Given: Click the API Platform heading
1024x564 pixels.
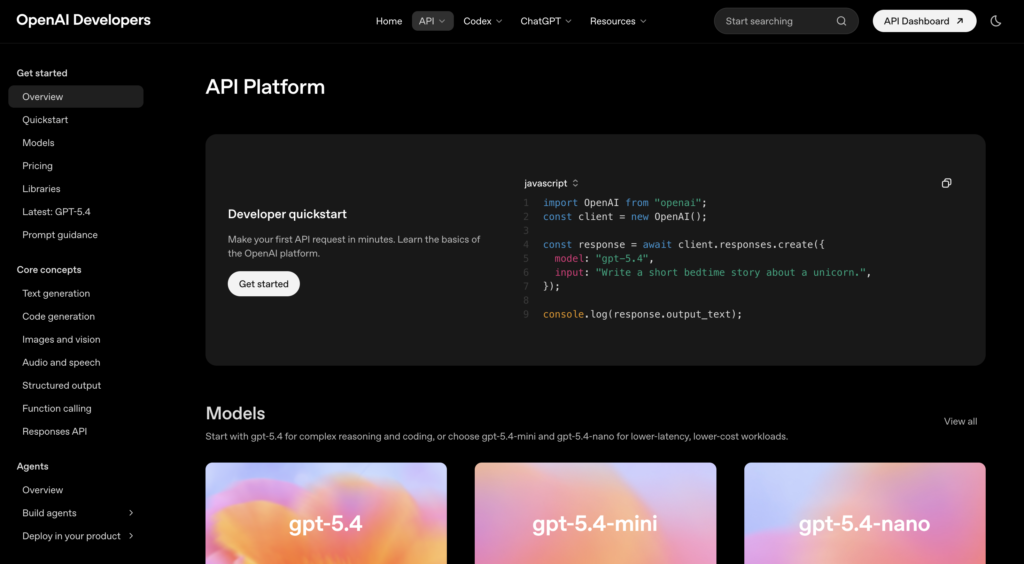Looking at the screenshot, I should click(265, 87).
